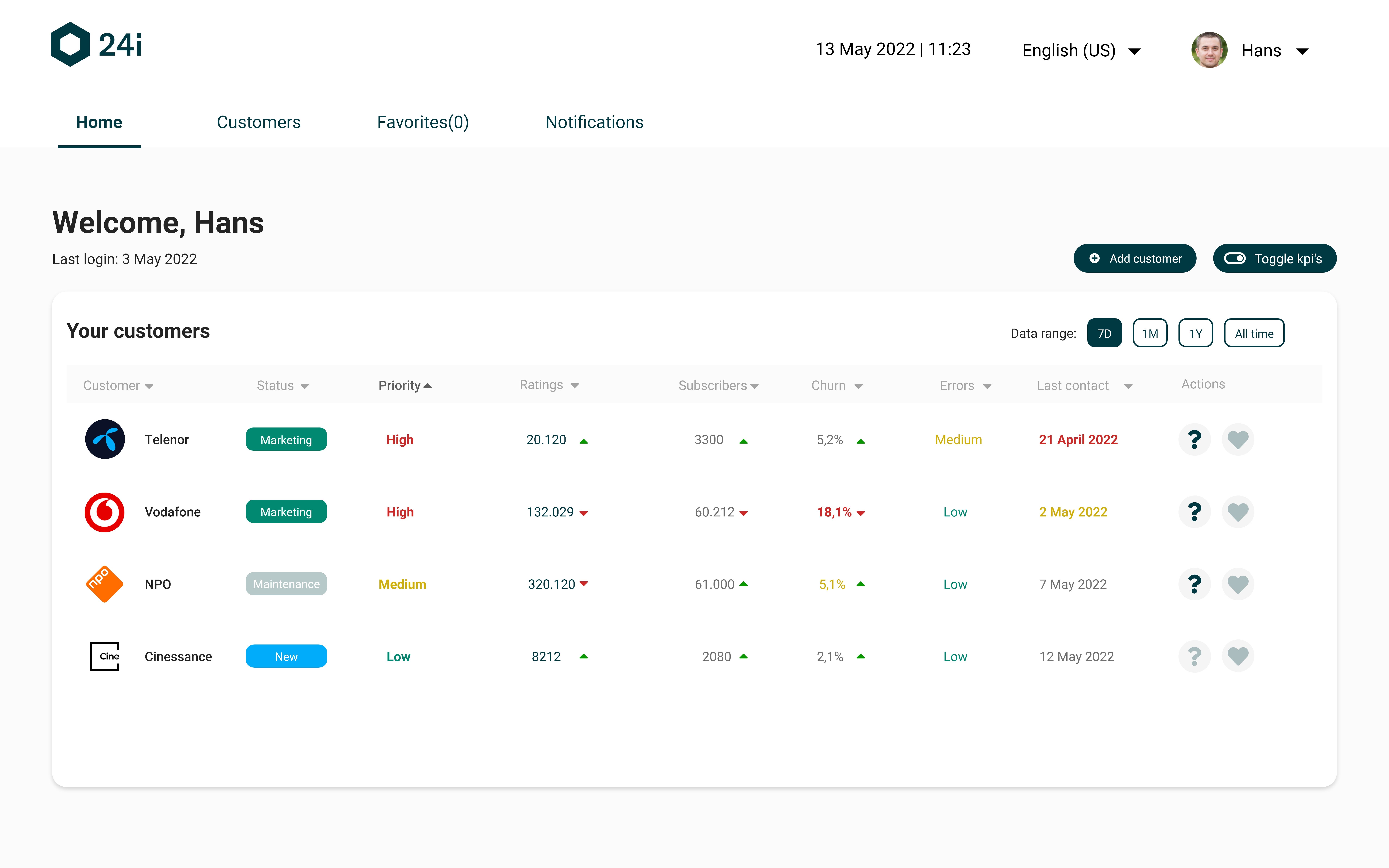Image resolution: width=1389 pixels, height=868 pixels.
Task: Click the 24i hexagon logo
Action: coord(70,44)
